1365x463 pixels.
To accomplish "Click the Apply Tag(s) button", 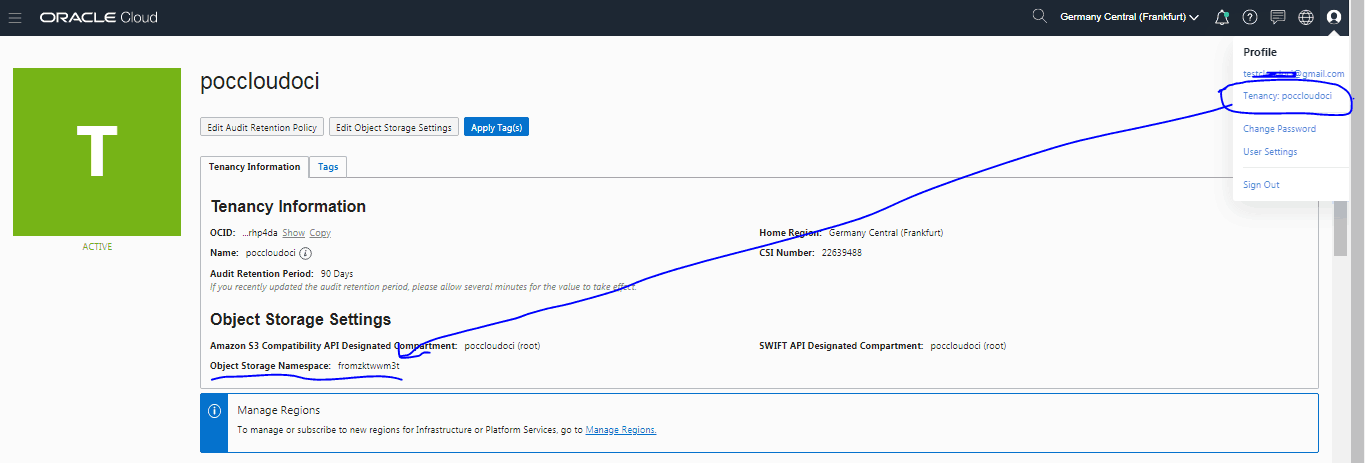I will click(x=496, y=127).
